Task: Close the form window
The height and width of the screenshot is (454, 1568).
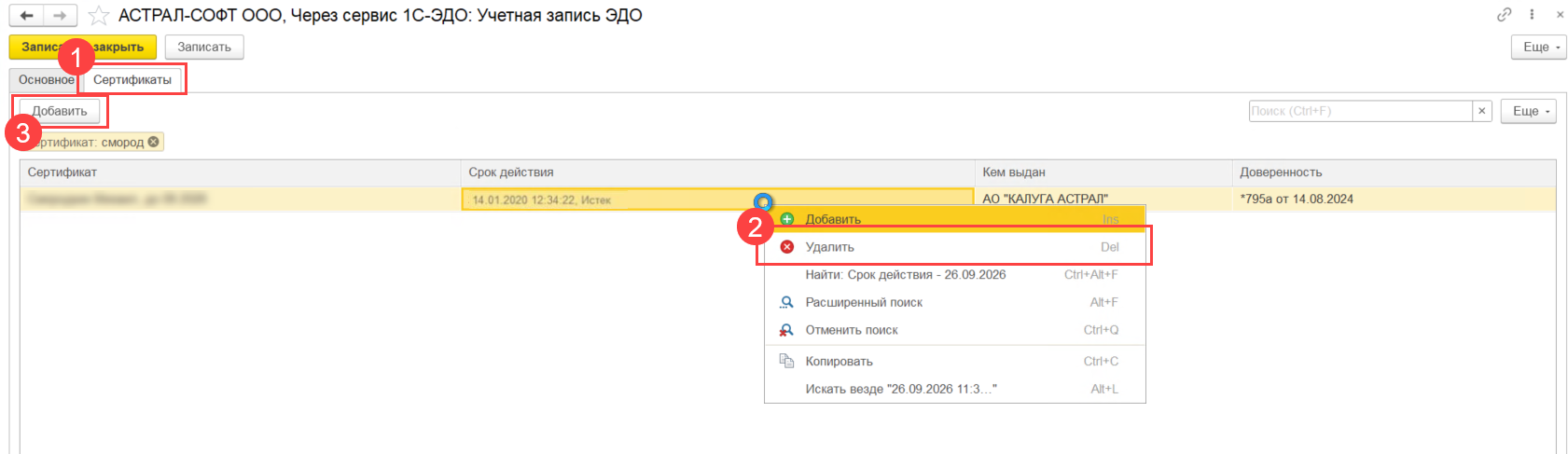Action: point(1560,15)
